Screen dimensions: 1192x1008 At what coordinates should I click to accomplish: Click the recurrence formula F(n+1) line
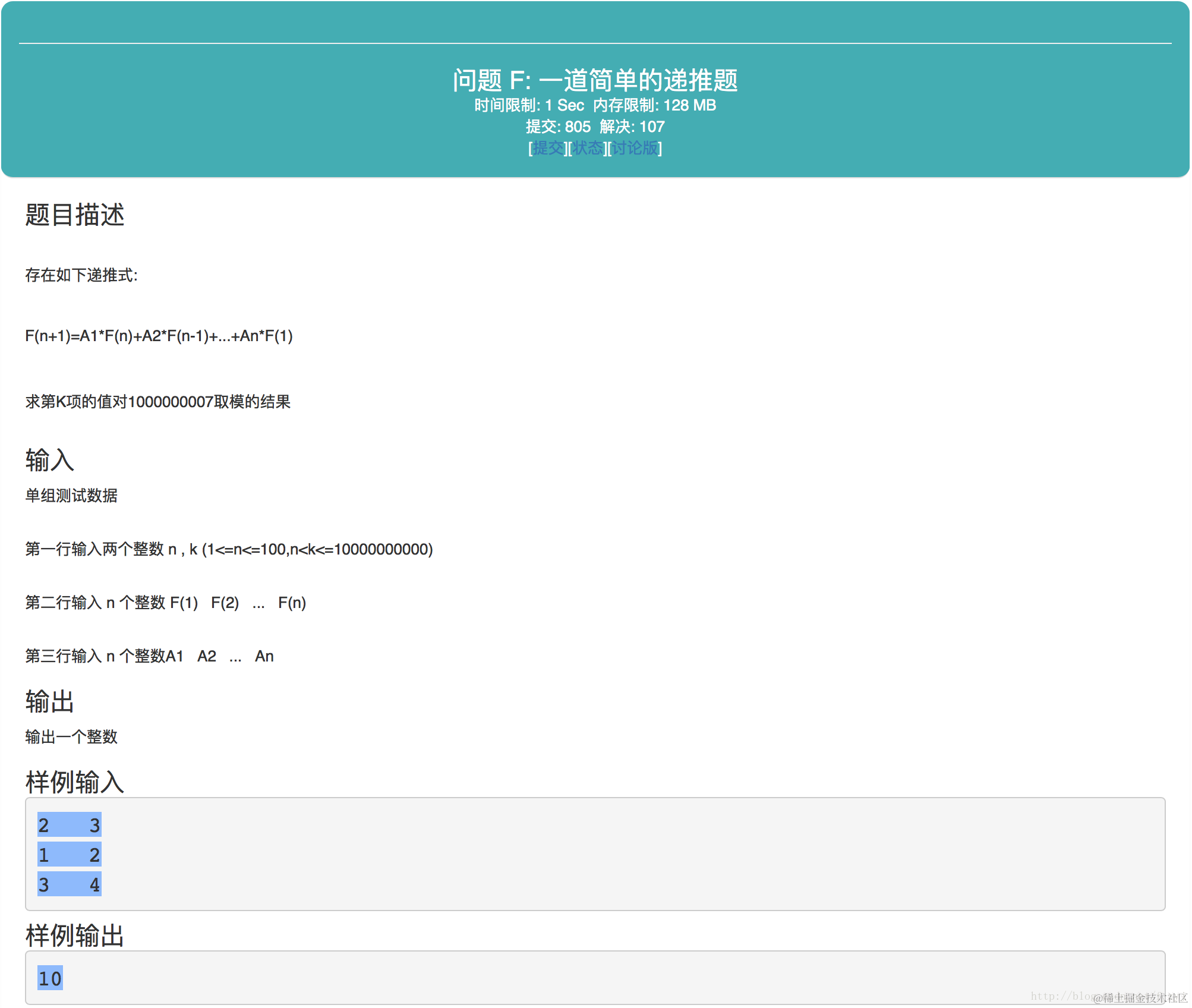point(159,336)
